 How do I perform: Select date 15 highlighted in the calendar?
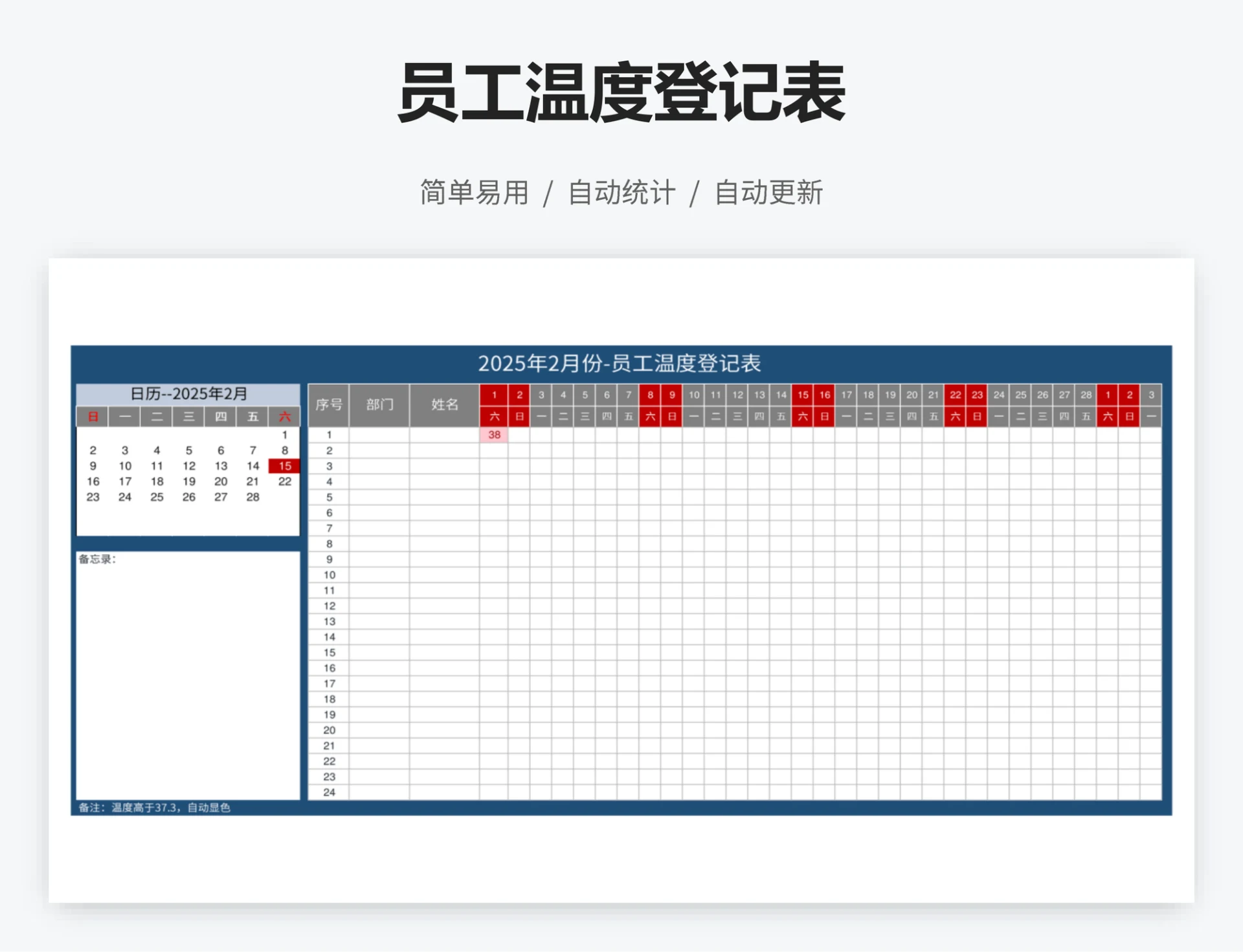click(286, 466)
